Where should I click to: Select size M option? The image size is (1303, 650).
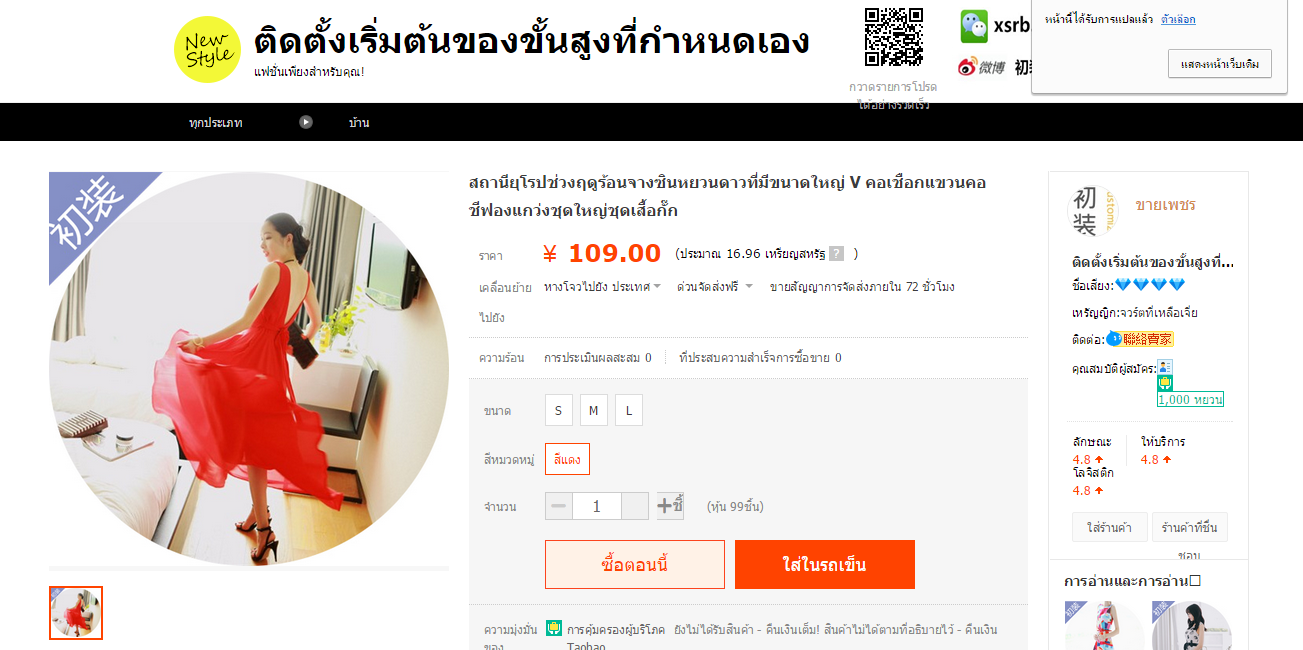pyautogui.click(x=593, y=410)
